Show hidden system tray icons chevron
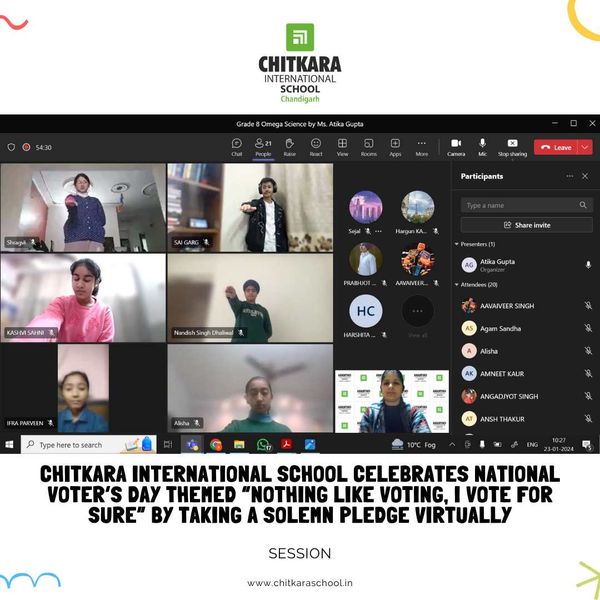Screen dimensions: 600x600 [452, 444]
